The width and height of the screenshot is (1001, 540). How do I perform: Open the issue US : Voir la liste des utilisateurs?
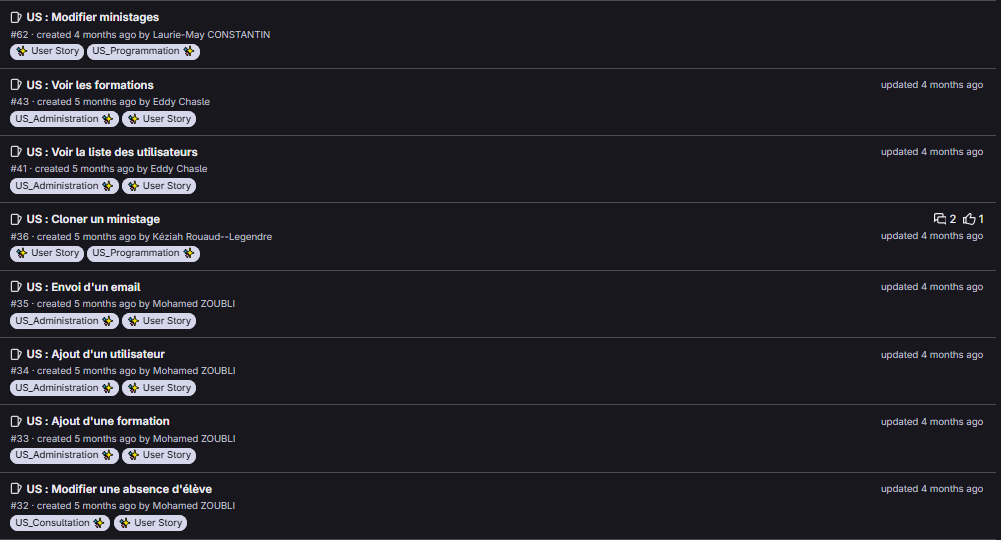tap(112, 152)
